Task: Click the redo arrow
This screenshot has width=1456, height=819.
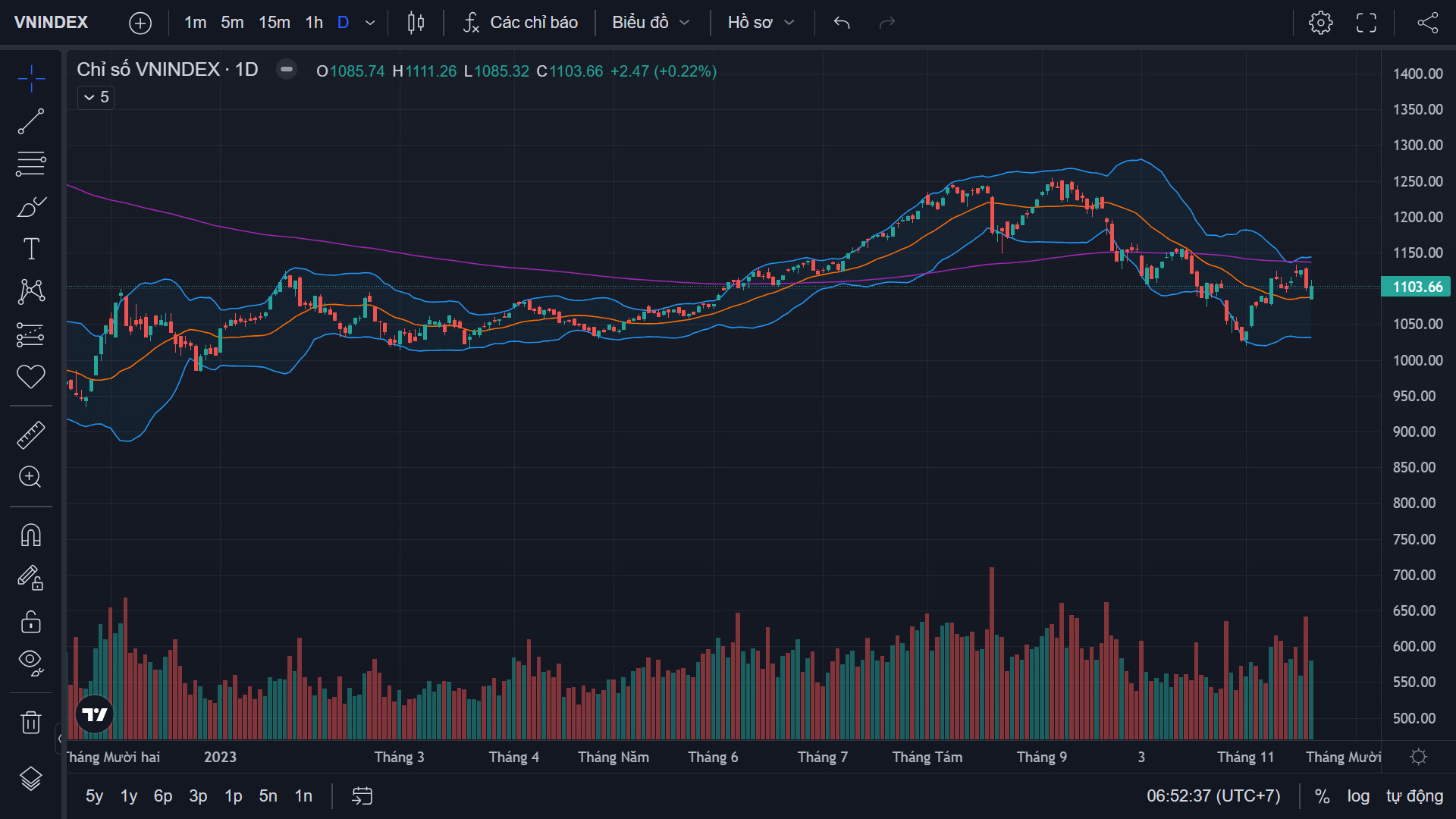Action: coord(887,23)
